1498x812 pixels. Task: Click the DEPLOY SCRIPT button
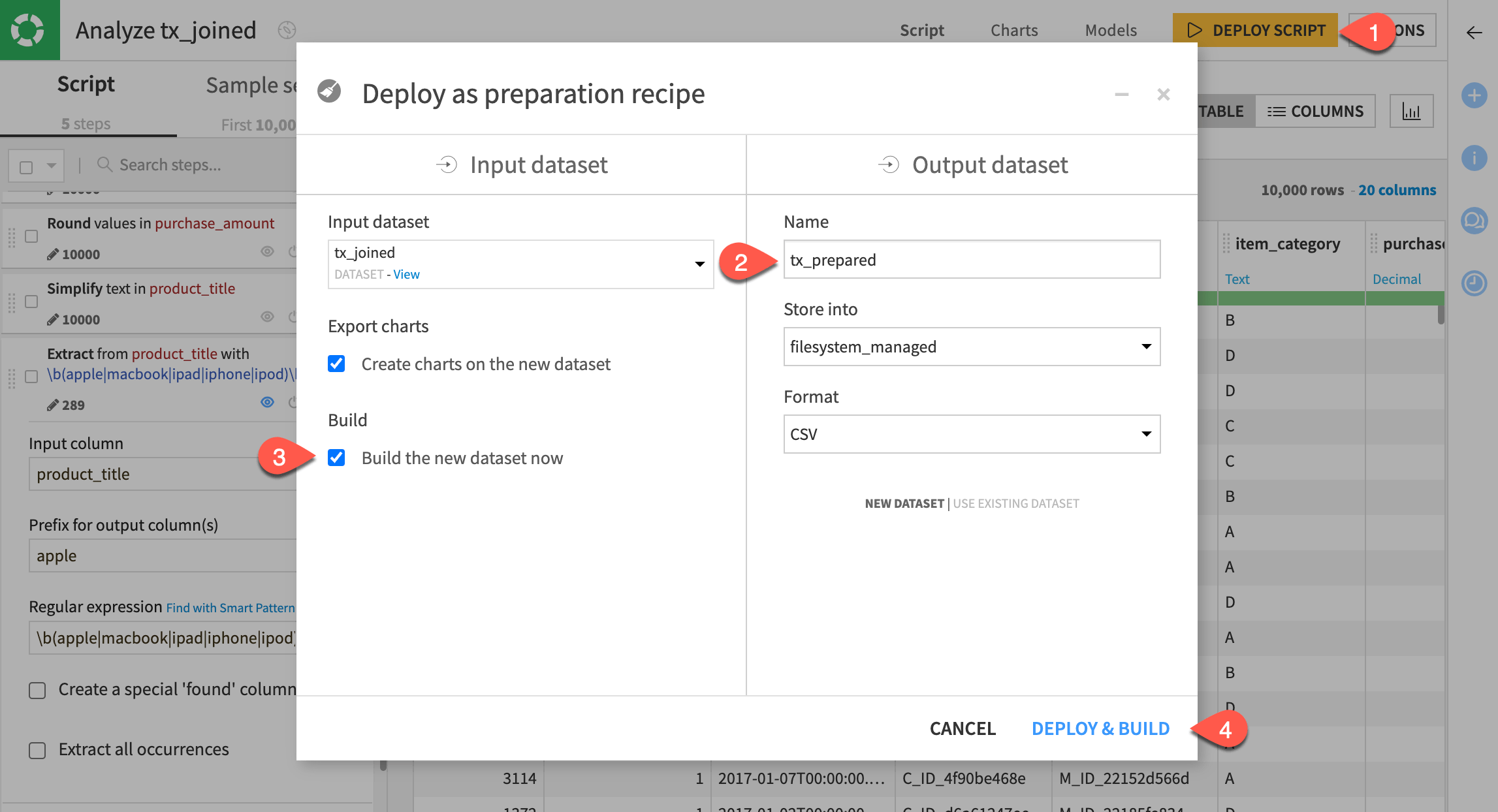1255,30
